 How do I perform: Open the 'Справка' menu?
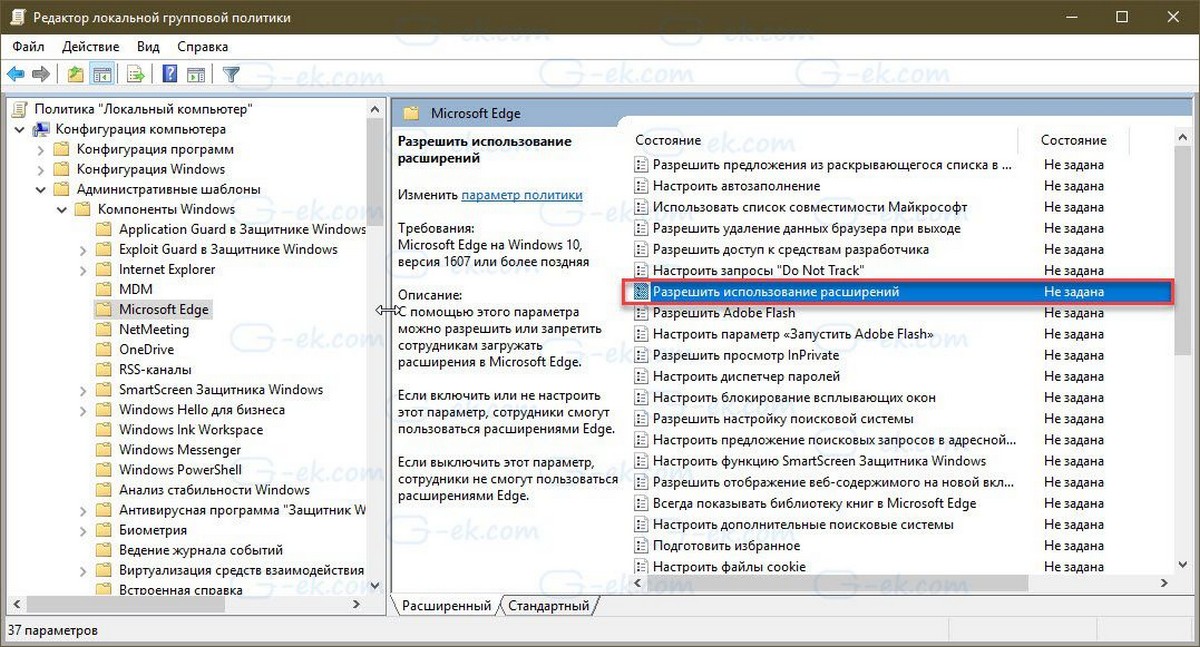tap(202, 46)
